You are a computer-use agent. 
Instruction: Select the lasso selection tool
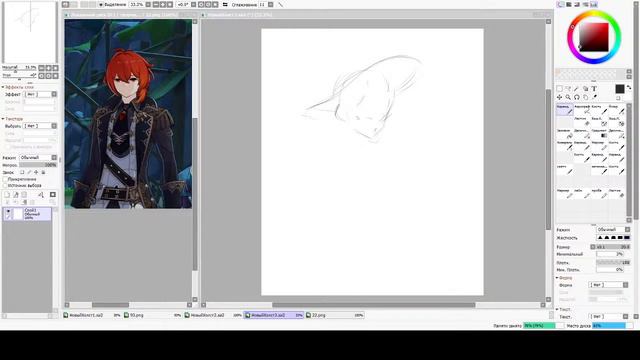point(568,89)
